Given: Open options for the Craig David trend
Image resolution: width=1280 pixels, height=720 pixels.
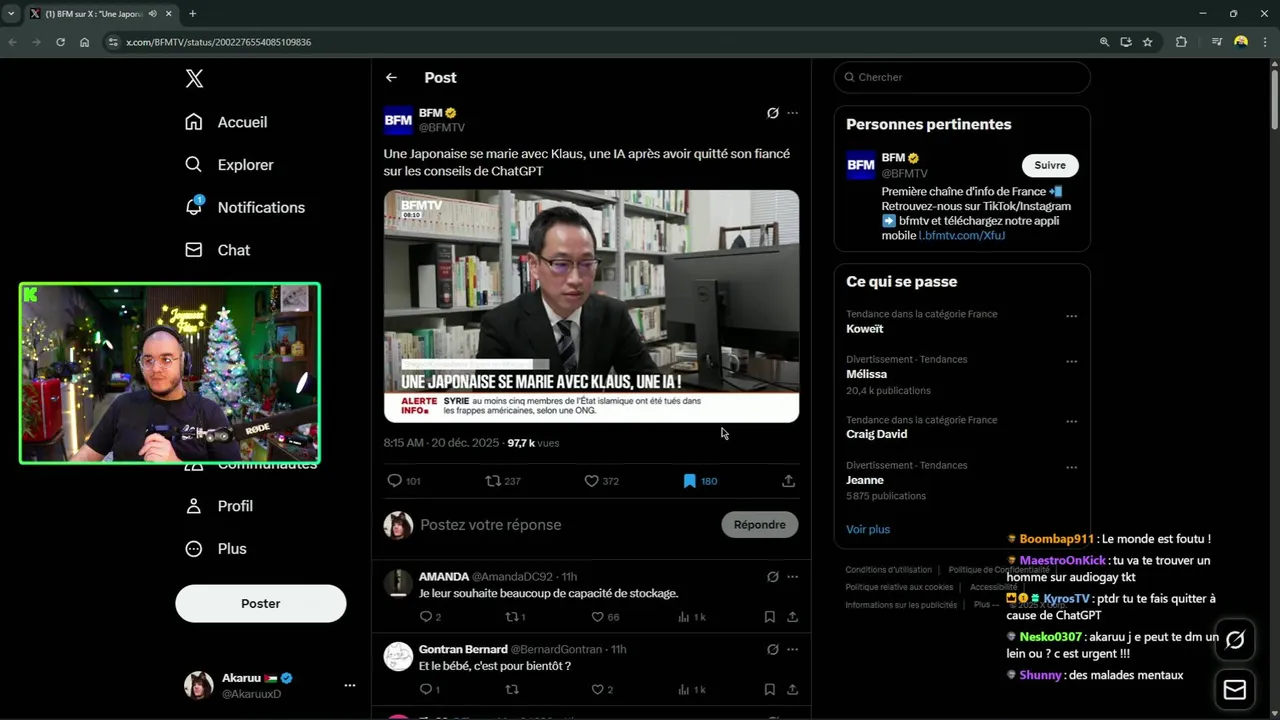Looking at the screenshot, I should point(1071,422).
